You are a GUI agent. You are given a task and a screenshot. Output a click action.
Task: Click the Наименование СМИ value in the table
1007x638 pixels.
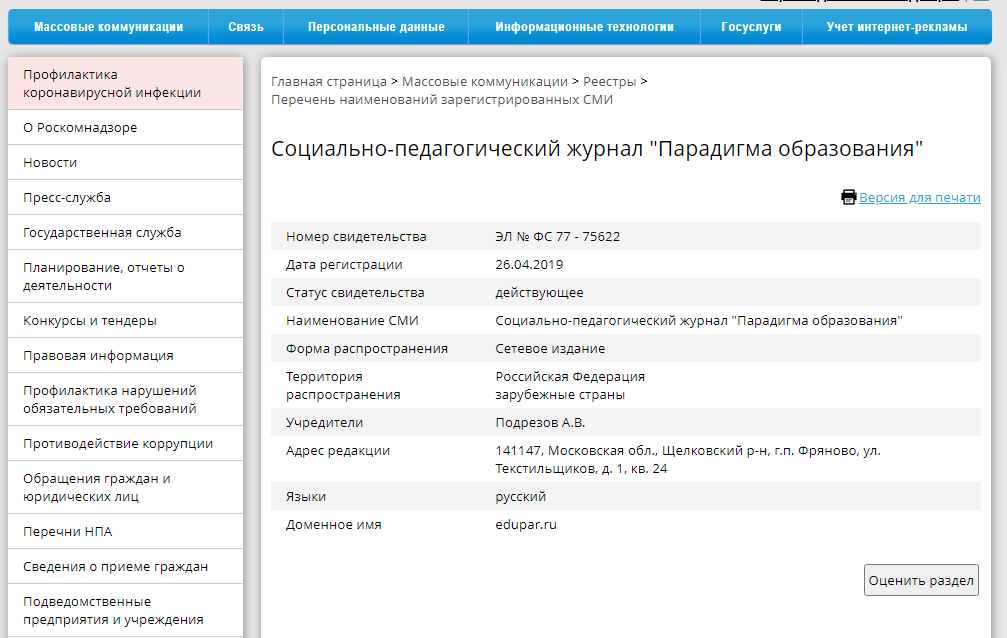pos(699,321)
